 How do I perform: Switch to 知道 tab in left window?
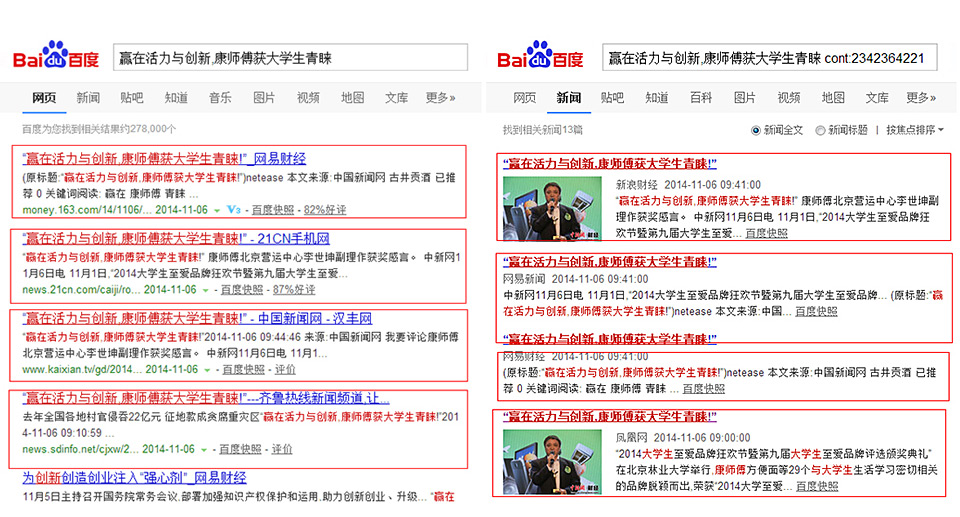tap(176, 97)
